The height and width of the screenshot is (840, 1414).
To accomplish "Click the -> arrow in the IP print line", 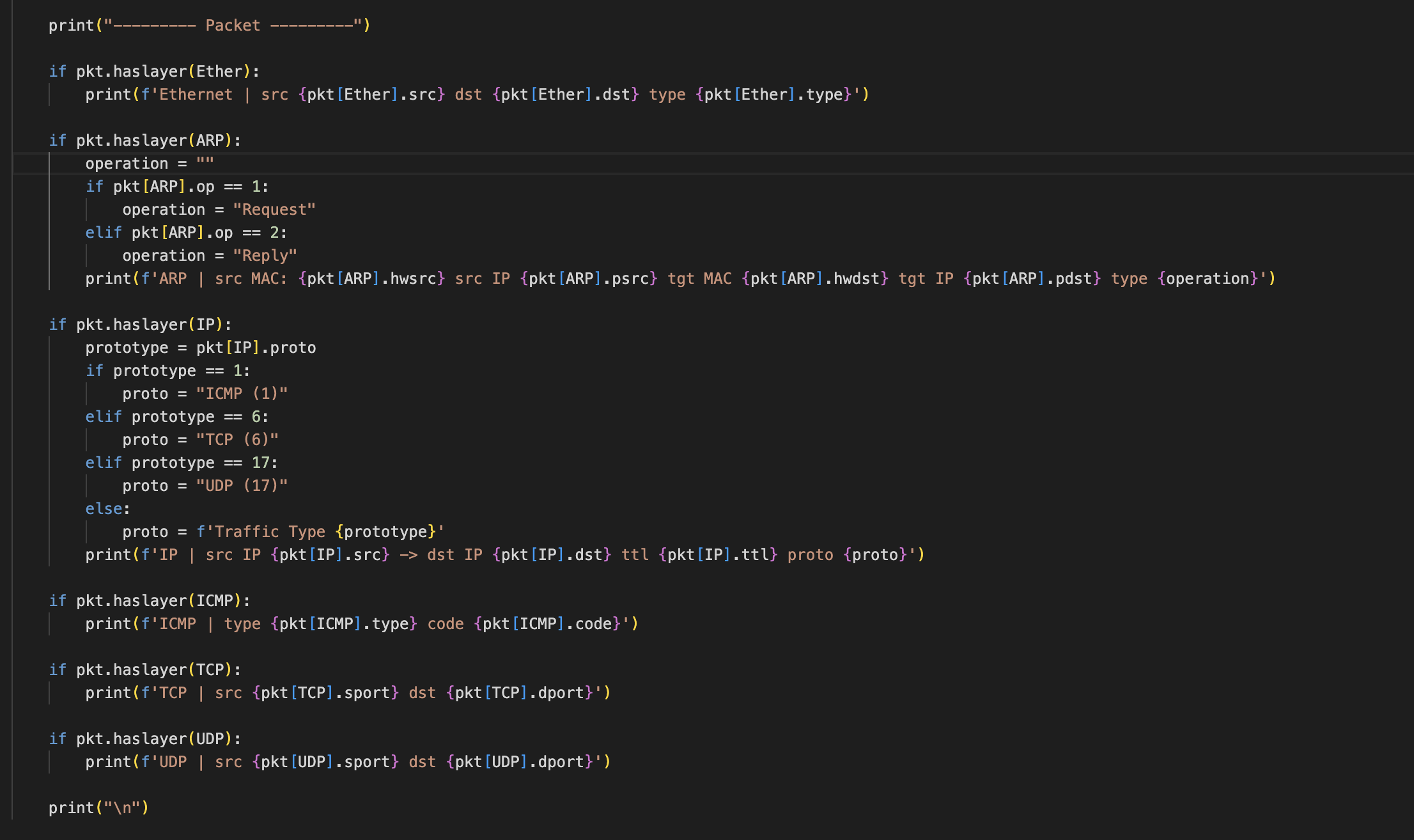I will 408,555.
